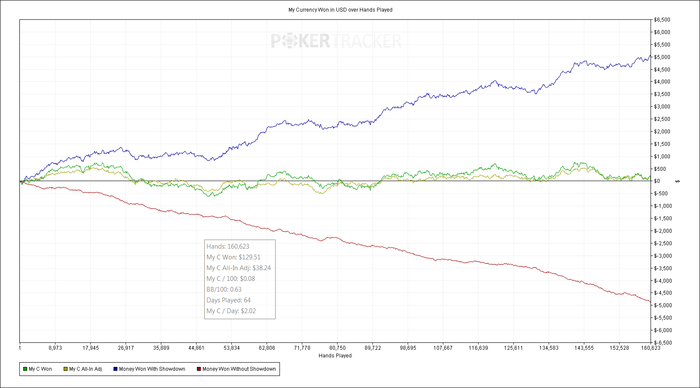Image resolution: width=700 pixels, height=388 pixels.
Task: Click the 8,973 x-axis tick label
Action: (x=55, y=348)
